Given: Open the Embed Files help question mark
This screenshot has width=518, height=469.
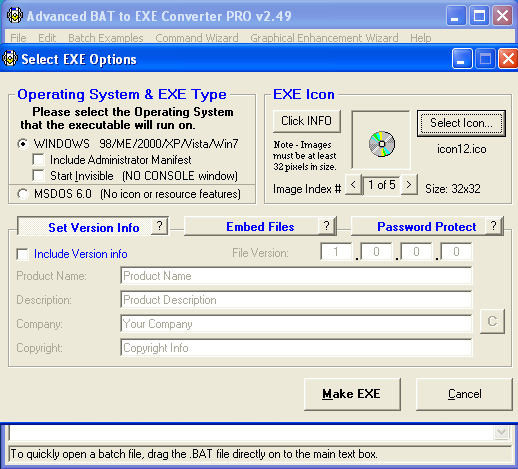Looking at the screenshot, I should 327,226.
